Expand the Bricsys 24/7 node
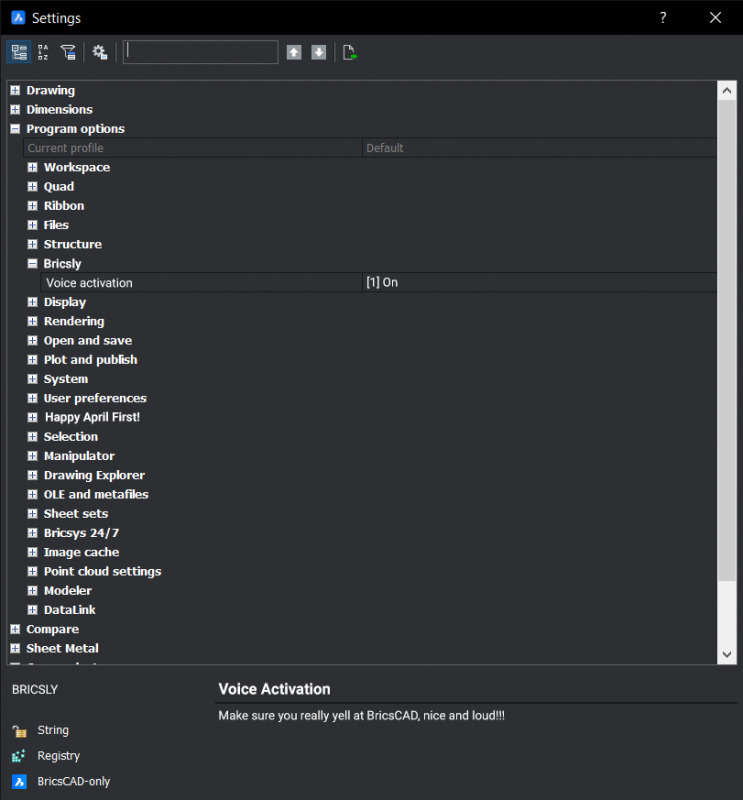The height and width of the screenshot is (800, 743). 32,533
